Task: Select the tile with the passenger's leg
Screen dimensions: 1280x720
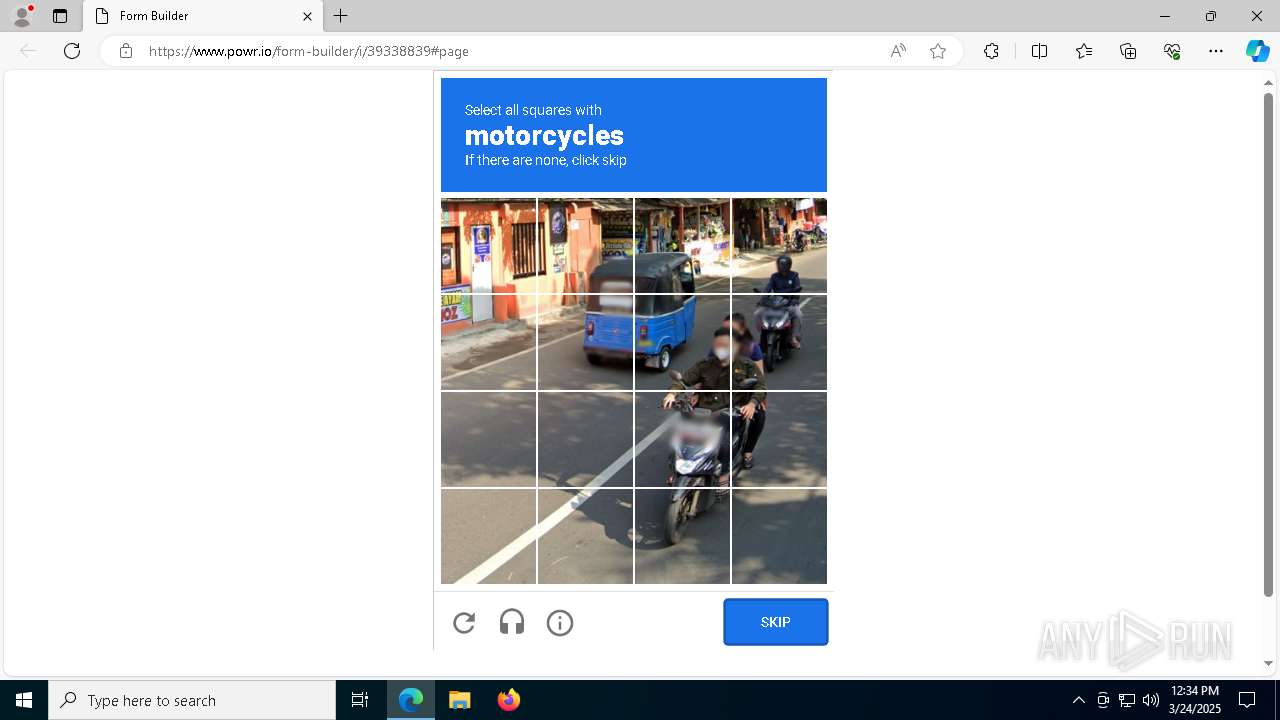Action: coord(779,439)
